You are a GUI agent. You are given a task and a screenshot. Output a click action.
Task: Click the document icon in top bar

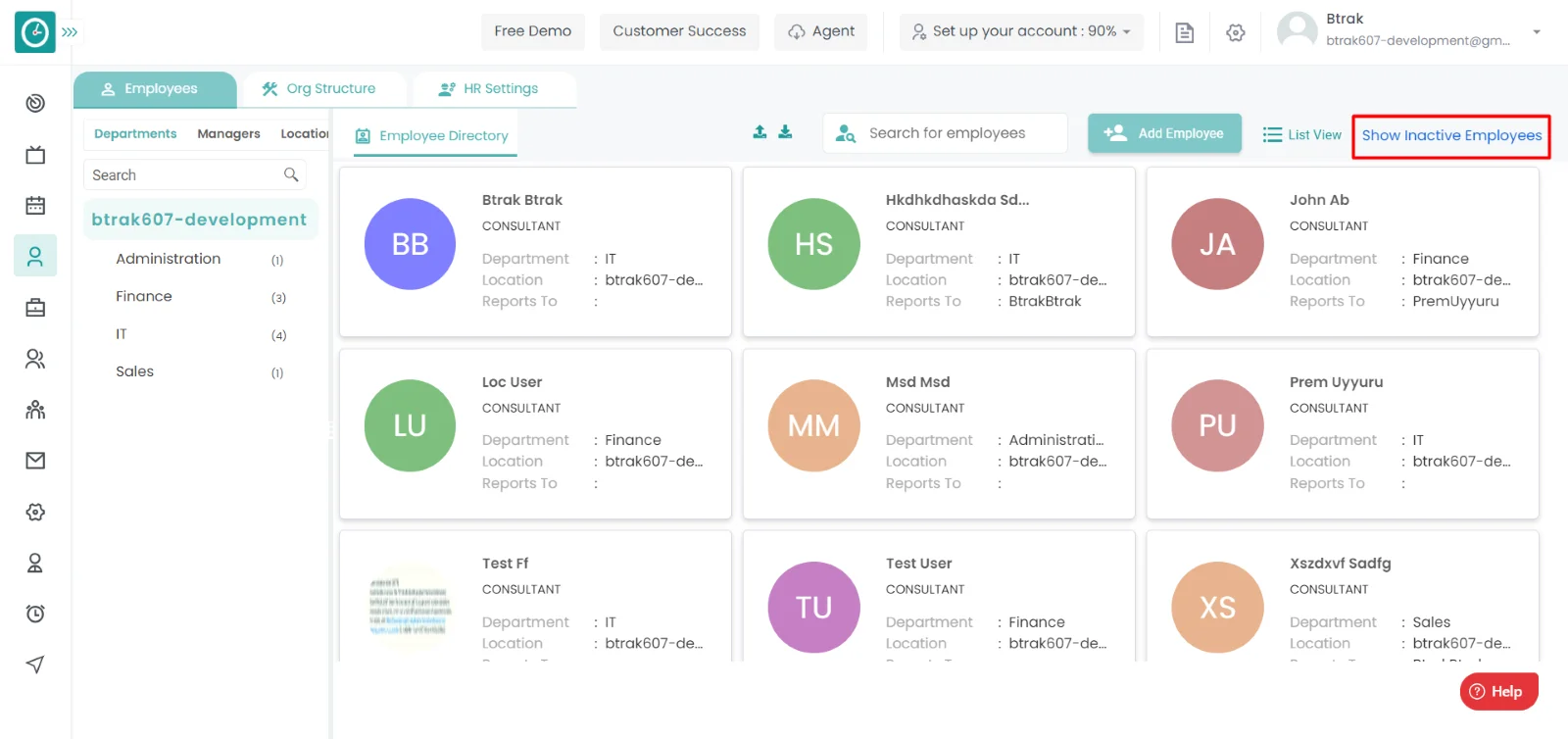(1184, 32)
